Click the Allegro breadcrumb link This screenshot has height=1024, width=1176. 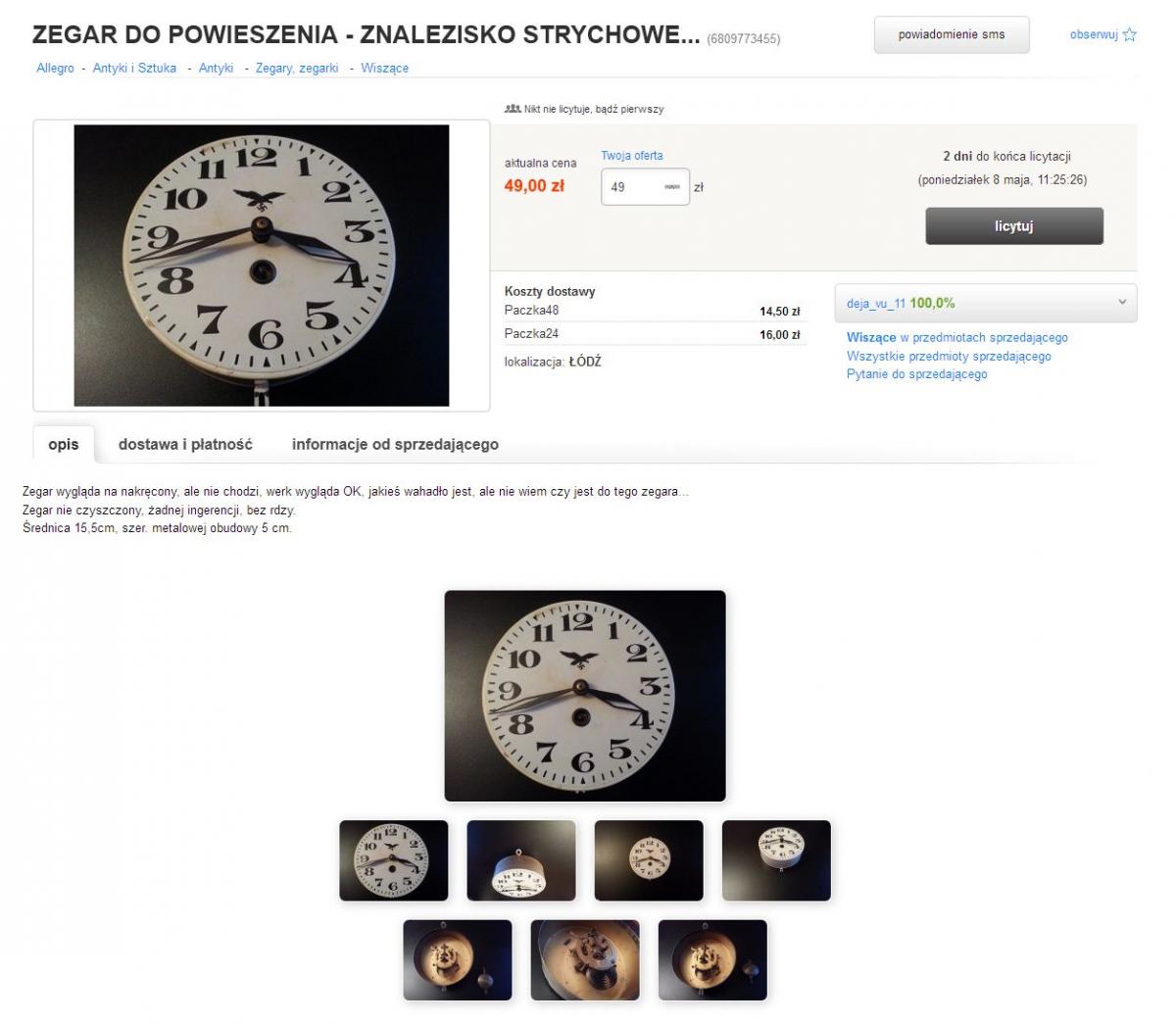point(55,68)
